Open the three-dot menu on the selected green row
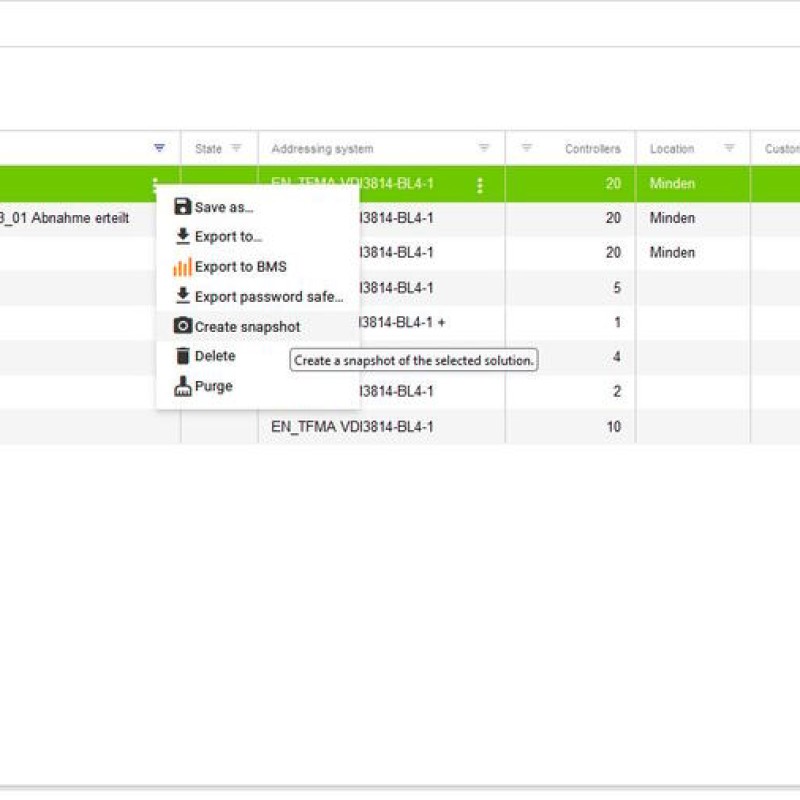The image size is (800, 800). [x=157, y=184]
